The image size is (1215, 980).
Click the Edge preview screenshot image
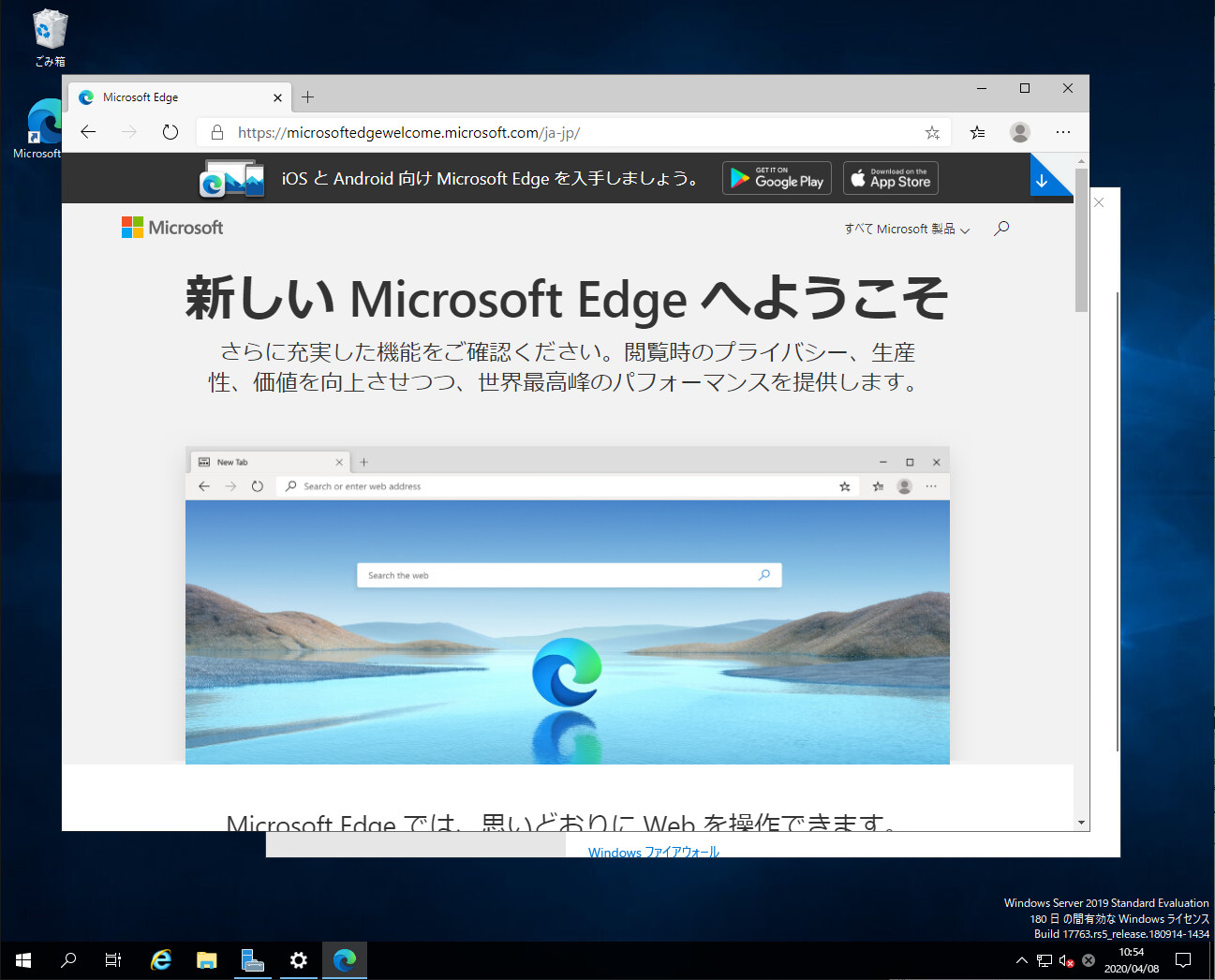(568, 605)
